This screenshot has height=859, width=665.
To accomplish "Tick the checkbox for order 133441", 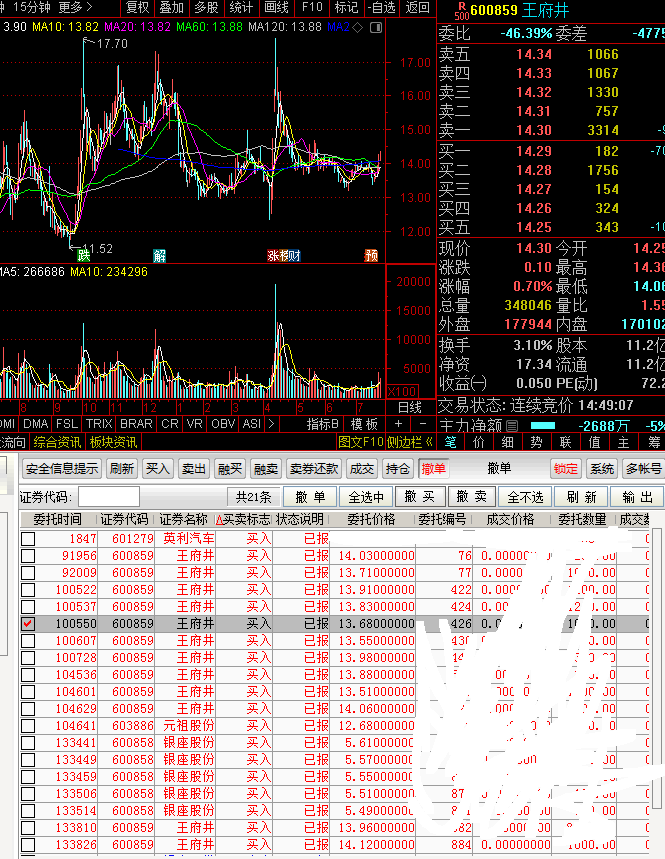I will (x=28, y=742).
